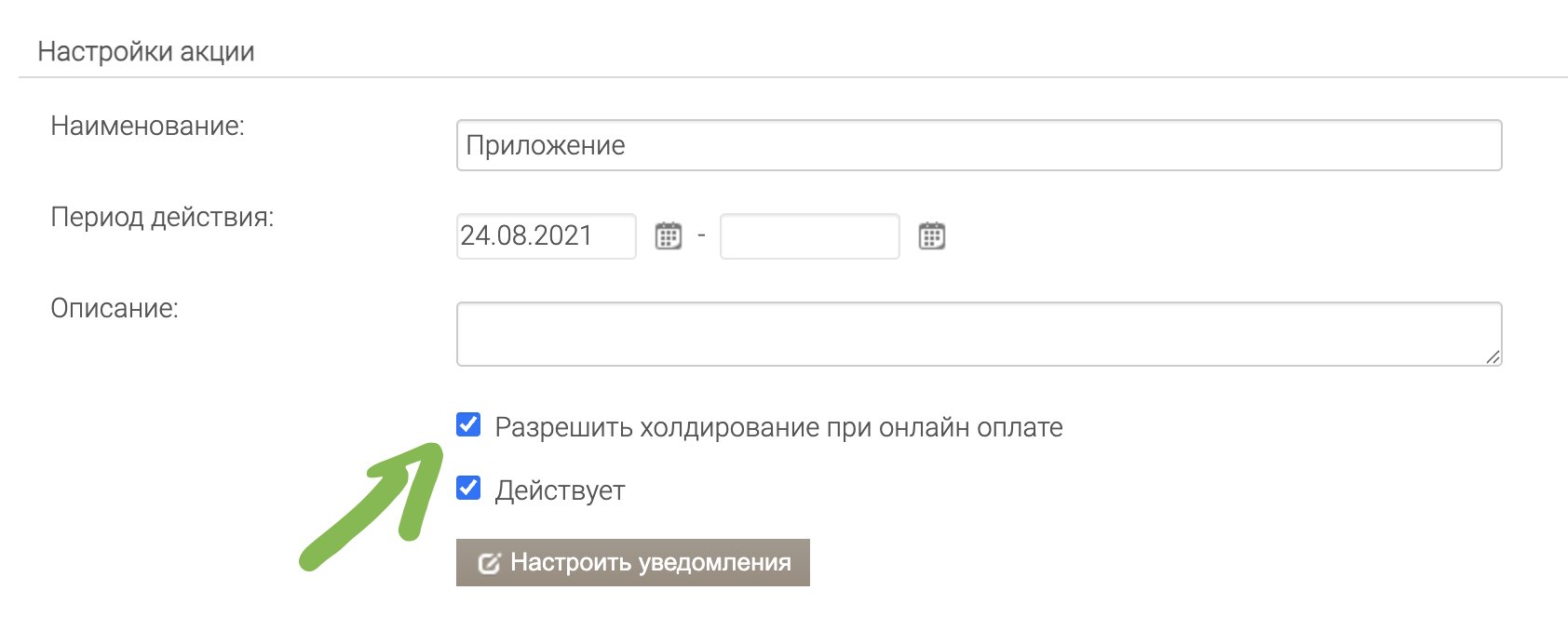Click the Описание: field label
The height and width of the screenshot is (644, 1568).
coord(115,308)
